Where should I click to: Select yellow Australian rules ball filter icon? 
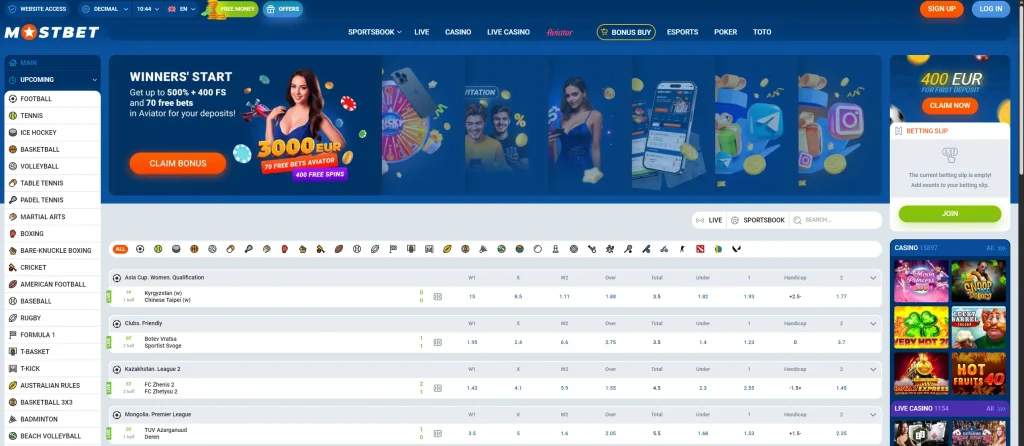(447, 249)
